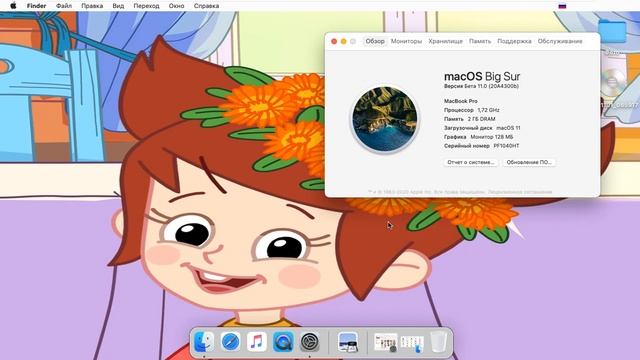The image size is (640, 360).
Task: Switch to the Хранилище tab
Action: pos(445,41)
